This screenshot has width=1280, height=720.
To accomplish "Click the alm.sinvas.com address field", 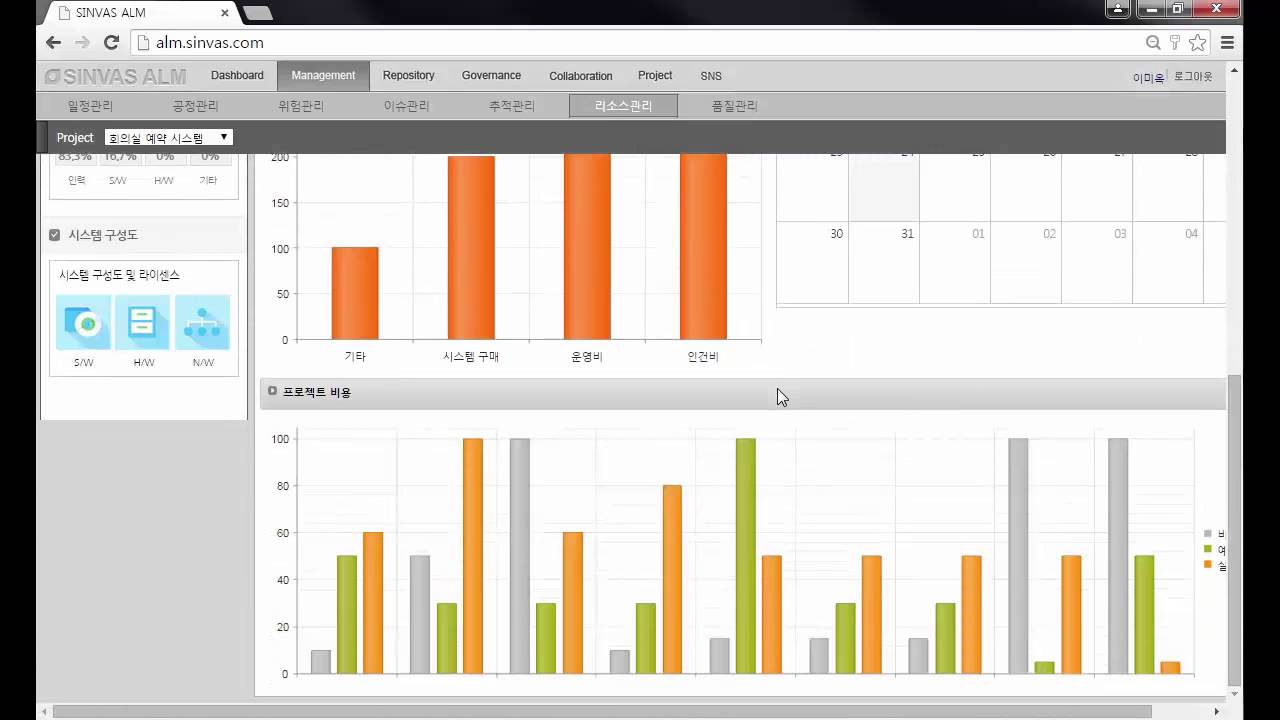I will coord(640,42).
